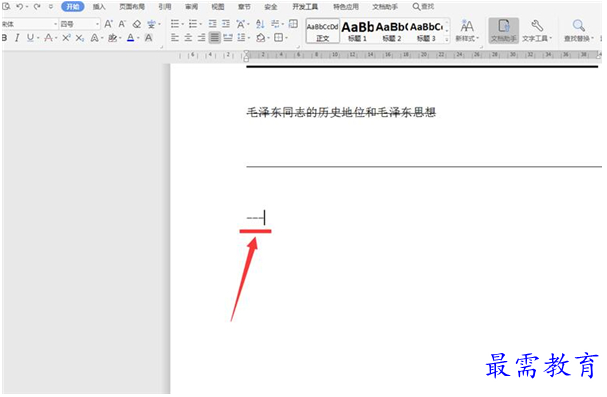Redo the last action
This screenshot has width=607, height=397.
[37, 7]
